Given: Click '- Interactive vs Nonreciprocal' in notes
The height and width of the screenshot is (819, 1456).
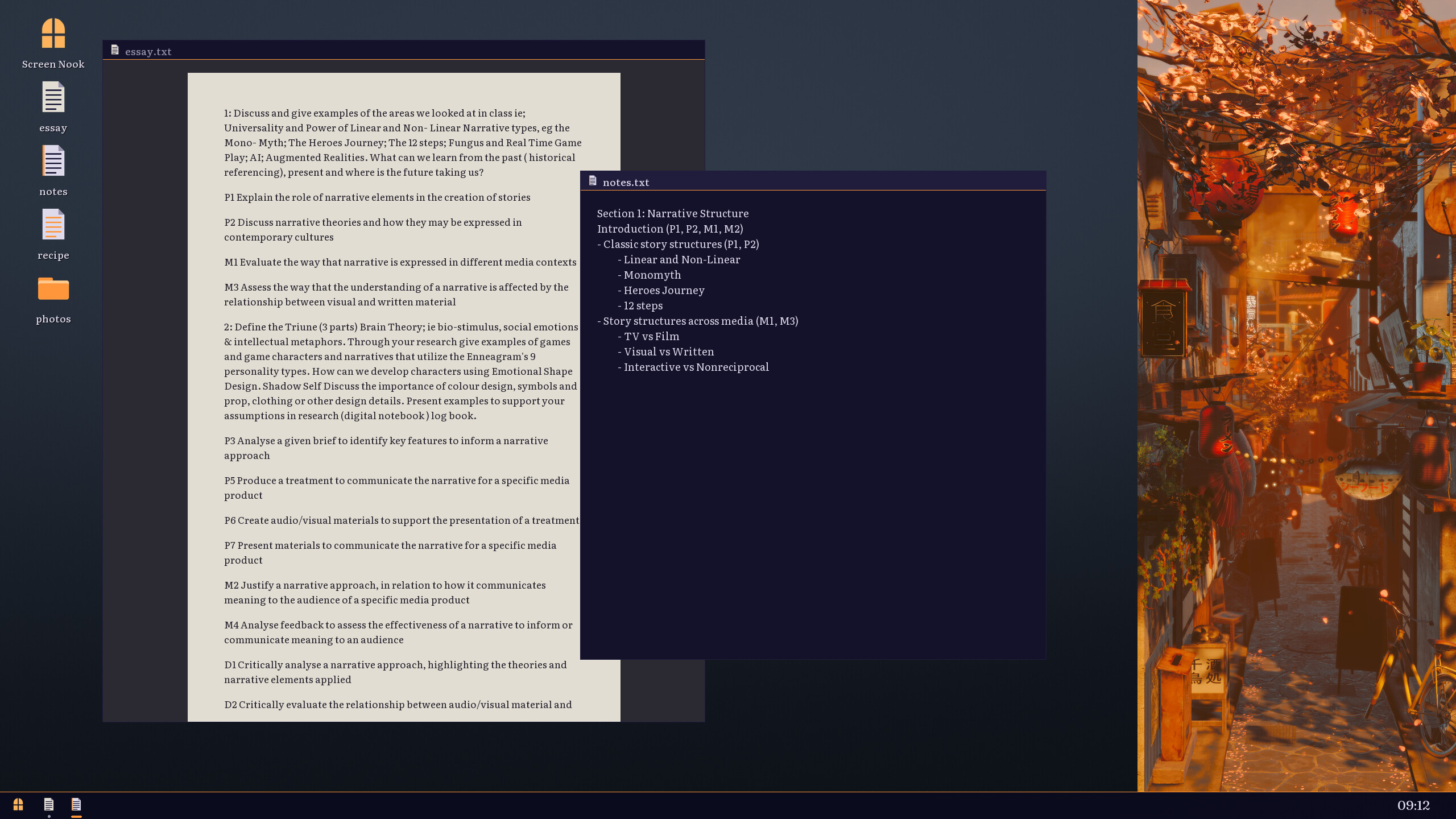Looking at the screenshot, I should 693,367.
